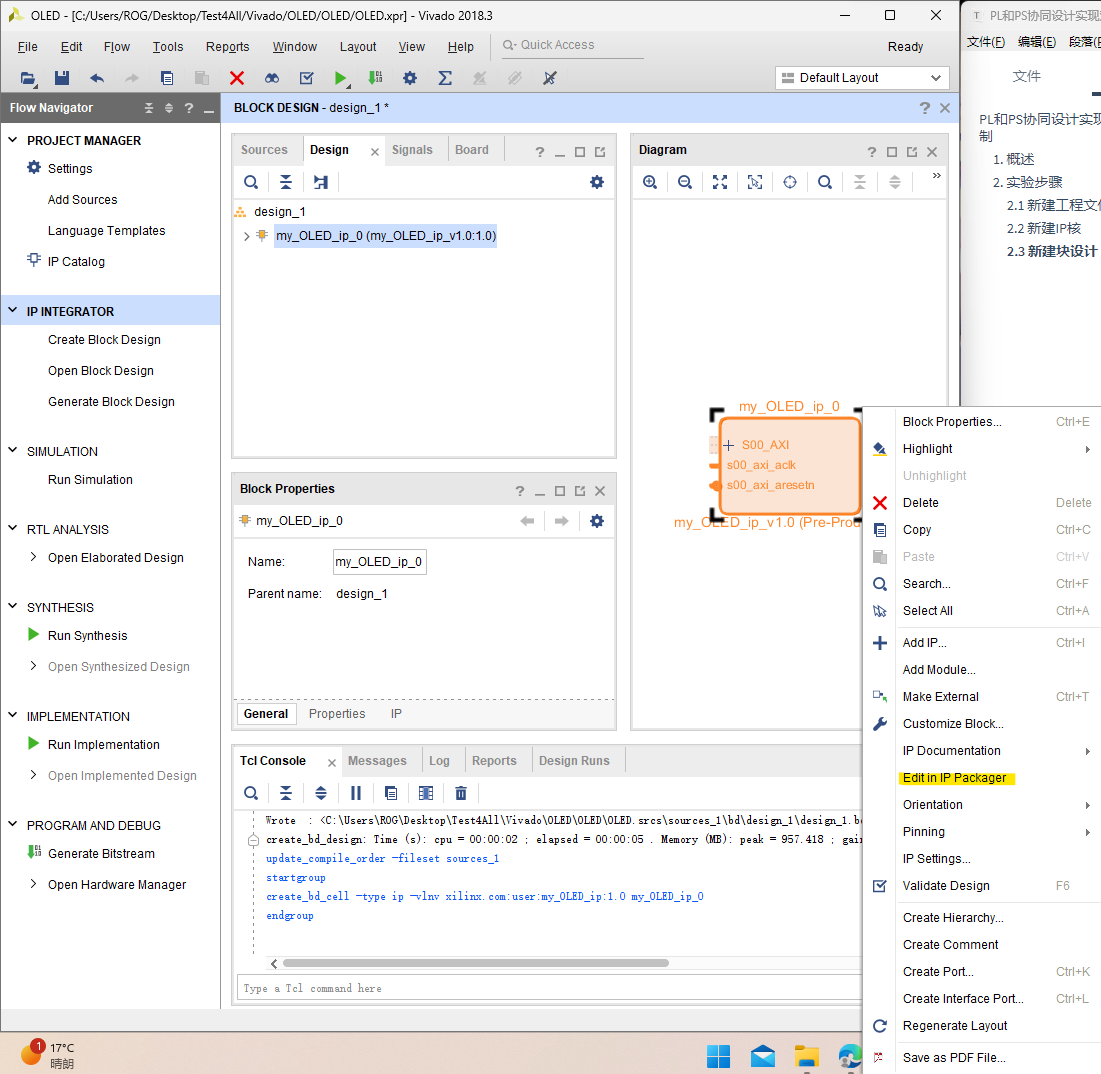Switch to the Design Runs tab
The image size is (1101, 1074).
[574, 761]
